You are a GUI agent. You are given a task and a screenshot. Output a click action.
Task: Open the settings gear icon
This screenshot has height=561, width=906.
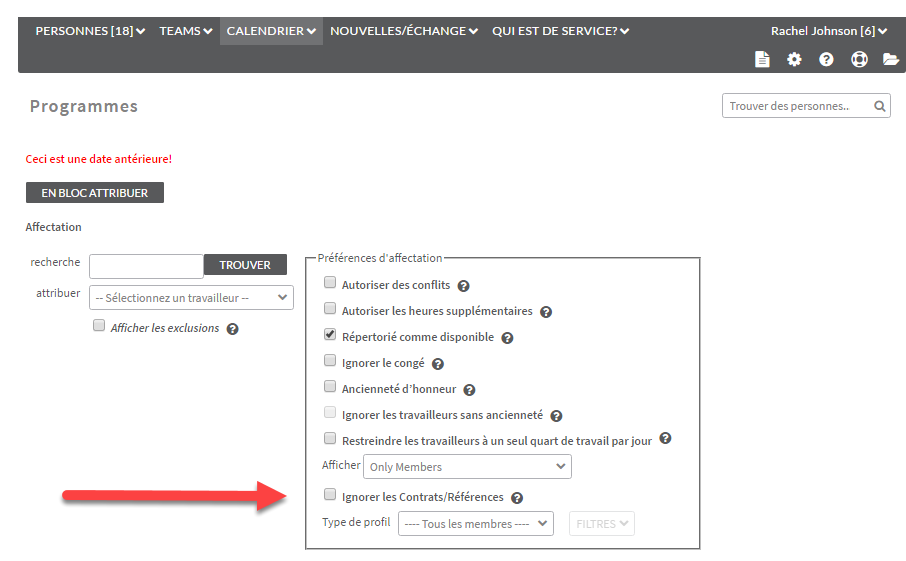tap(794, 60)
